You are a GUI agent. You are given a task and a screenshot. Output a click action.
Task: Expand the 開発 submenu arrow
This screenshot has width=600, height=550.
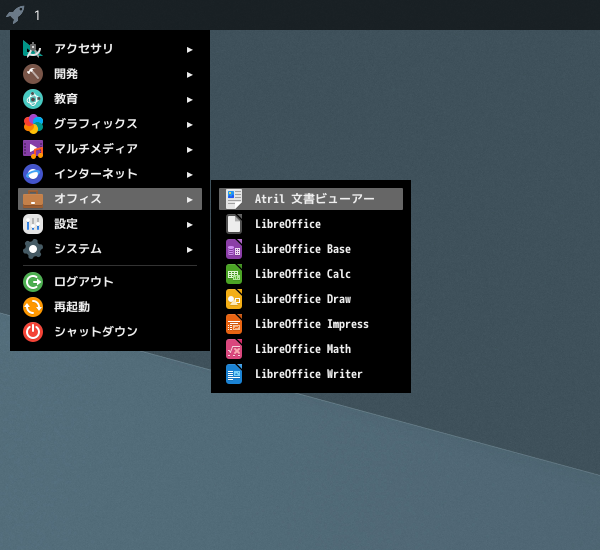189,75
